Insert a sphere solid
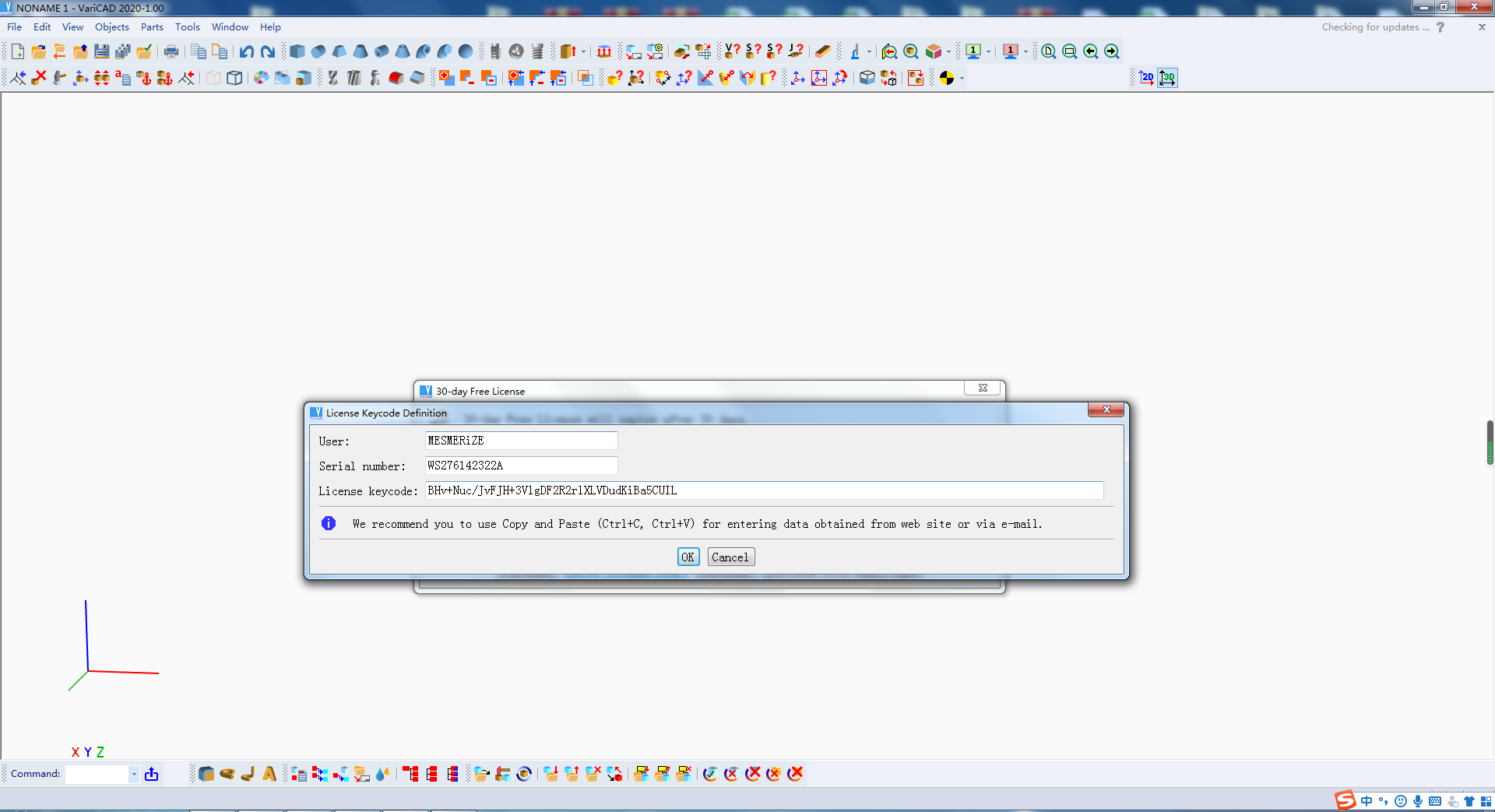This screenshot has width=1495, height=812. pos(466,51)
